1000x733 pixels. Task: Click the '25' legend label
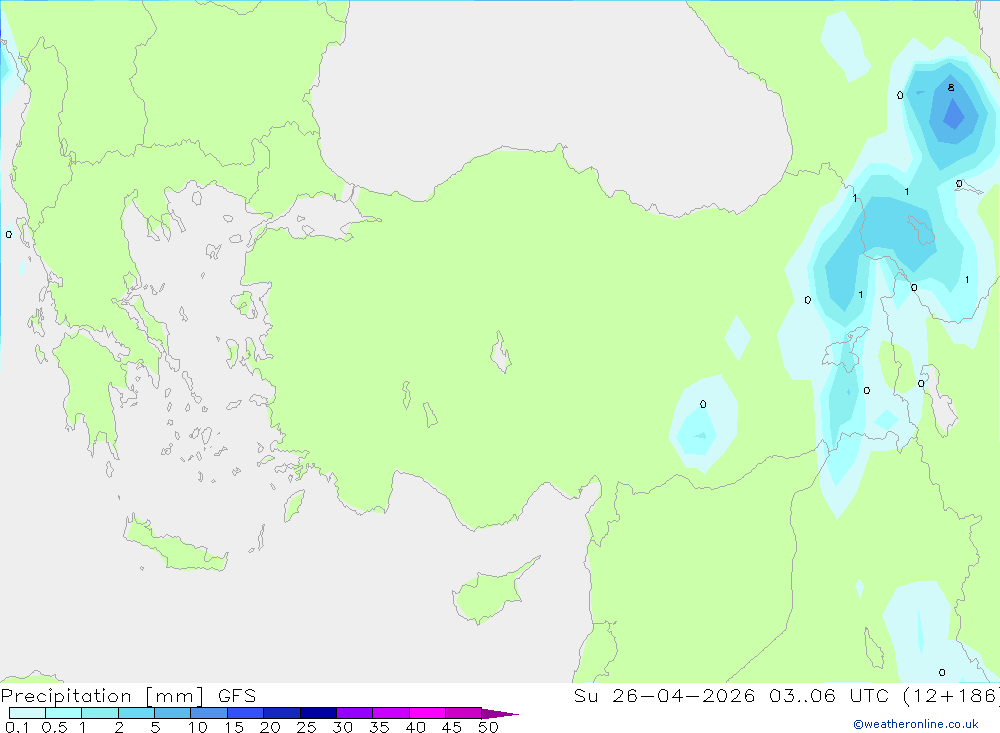pos(306,727)
